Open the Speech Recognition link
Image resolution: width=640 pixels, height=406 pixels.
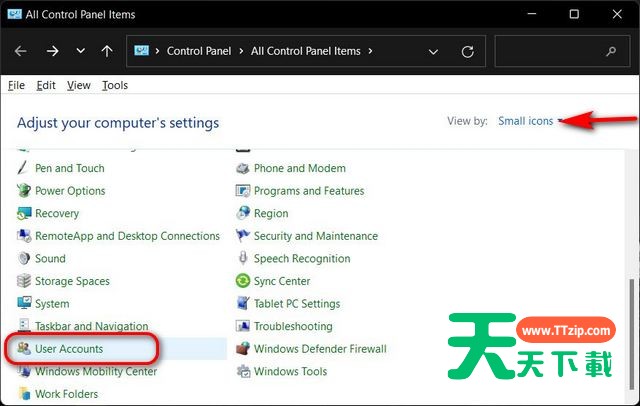[302, 258]
